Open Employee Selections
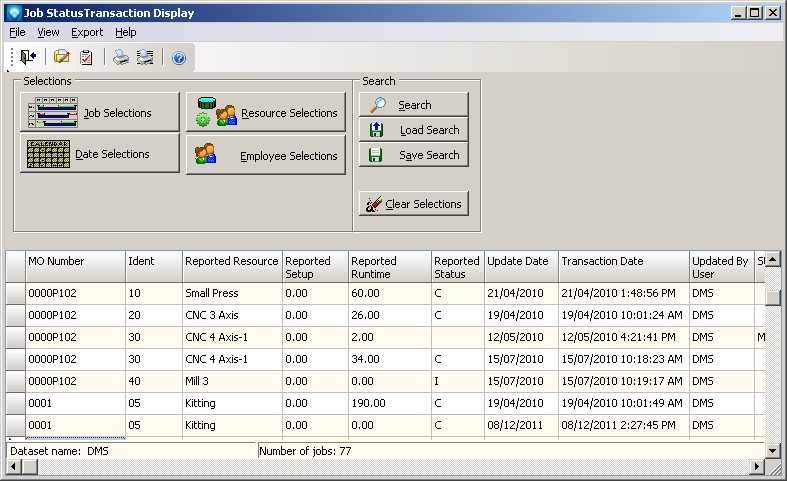The height and width of the screenshot is (481, 787). pos(265,156)
